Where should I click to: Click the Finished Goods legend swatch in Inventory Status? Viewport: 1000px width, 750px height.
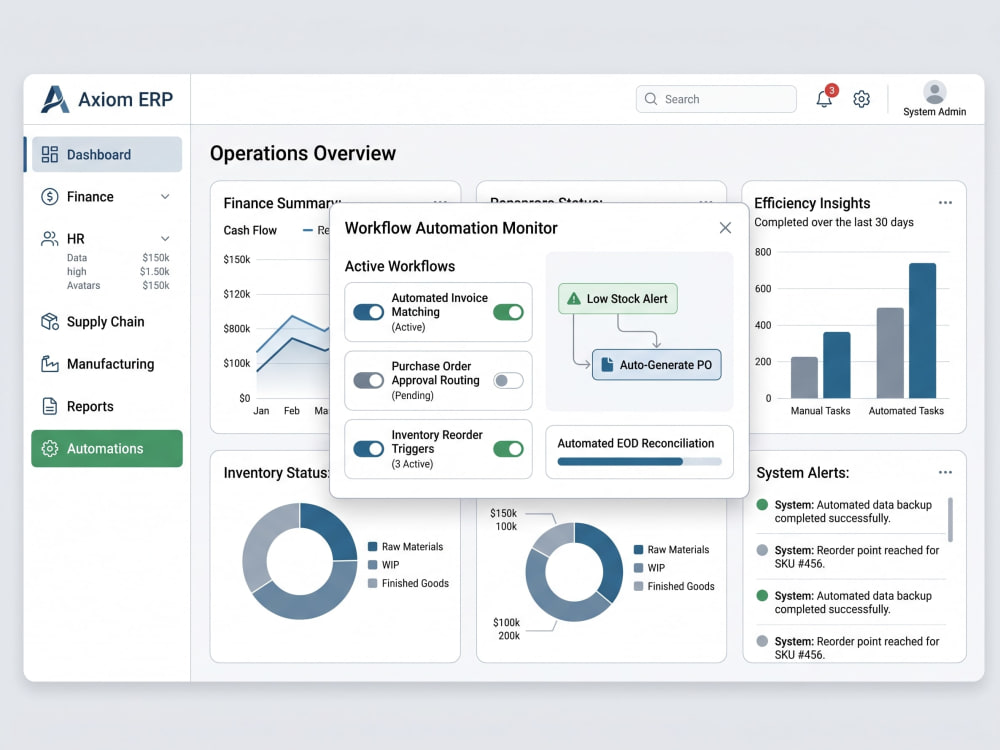click(x=372, y=583)
